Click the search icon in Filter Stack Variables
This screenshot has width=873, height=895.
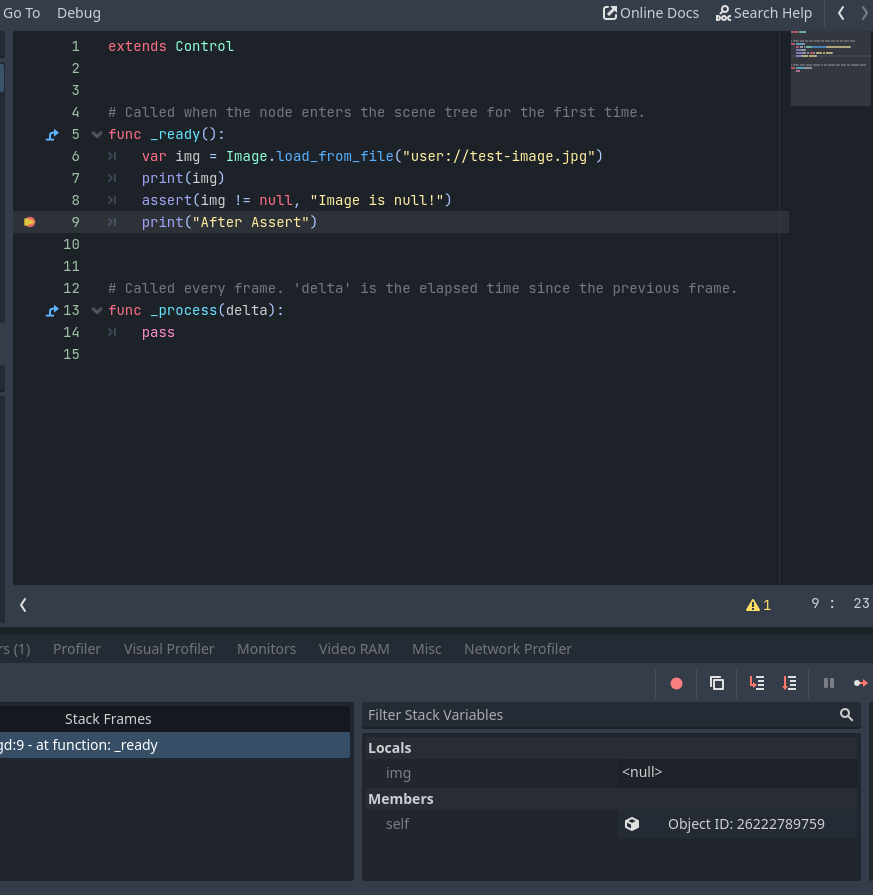point(846,715)
